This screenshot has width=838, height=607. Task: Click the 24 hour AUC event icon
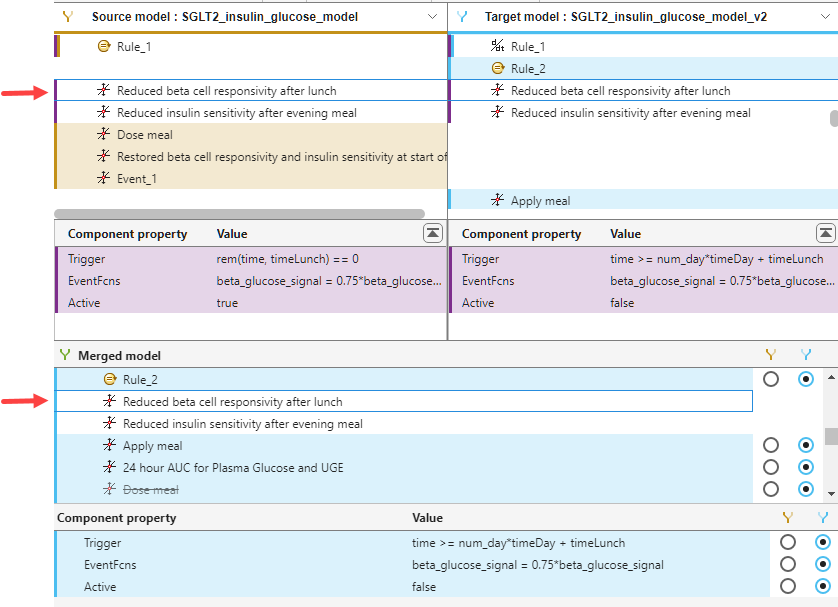click(110, 468)
